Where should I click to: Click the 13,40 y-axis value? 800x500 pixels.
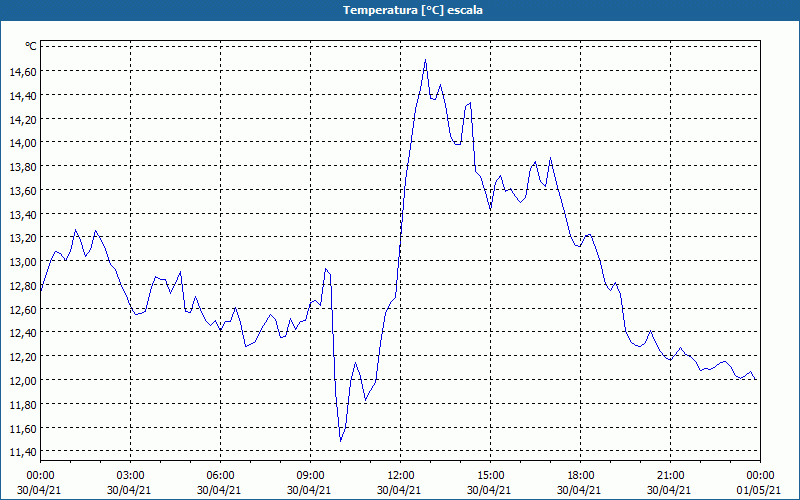click(23, 214)
